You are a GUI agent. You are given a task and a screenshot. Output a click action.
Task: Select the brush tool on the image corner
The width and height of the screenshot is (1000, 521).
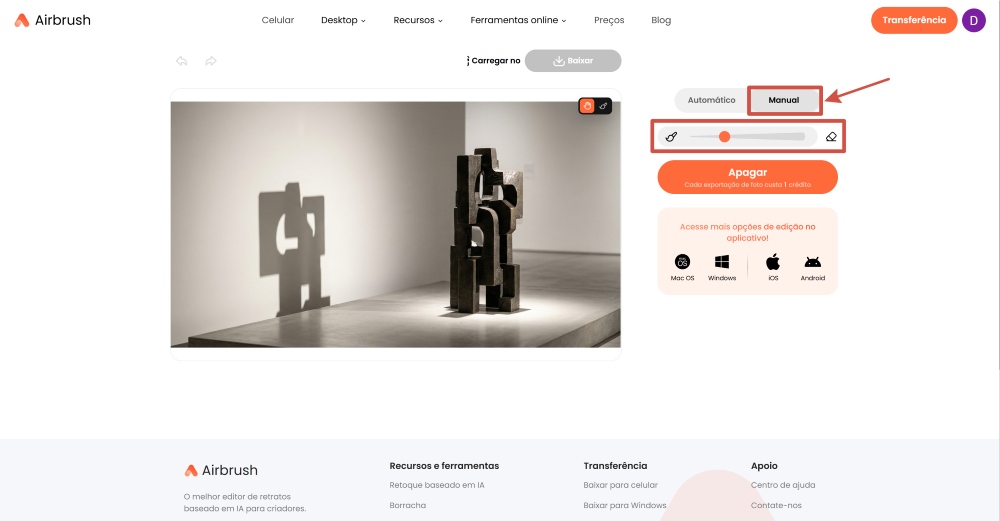[x=603, y=106]
